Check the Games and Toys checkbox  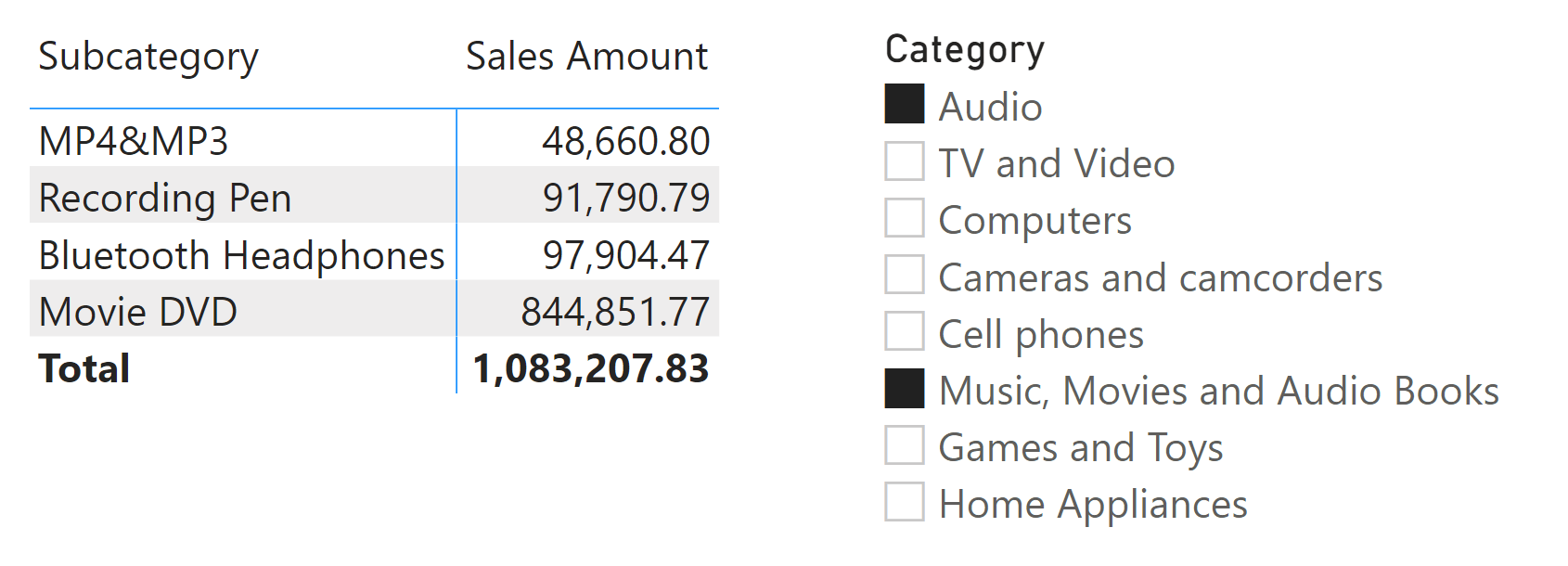[905, 444]
